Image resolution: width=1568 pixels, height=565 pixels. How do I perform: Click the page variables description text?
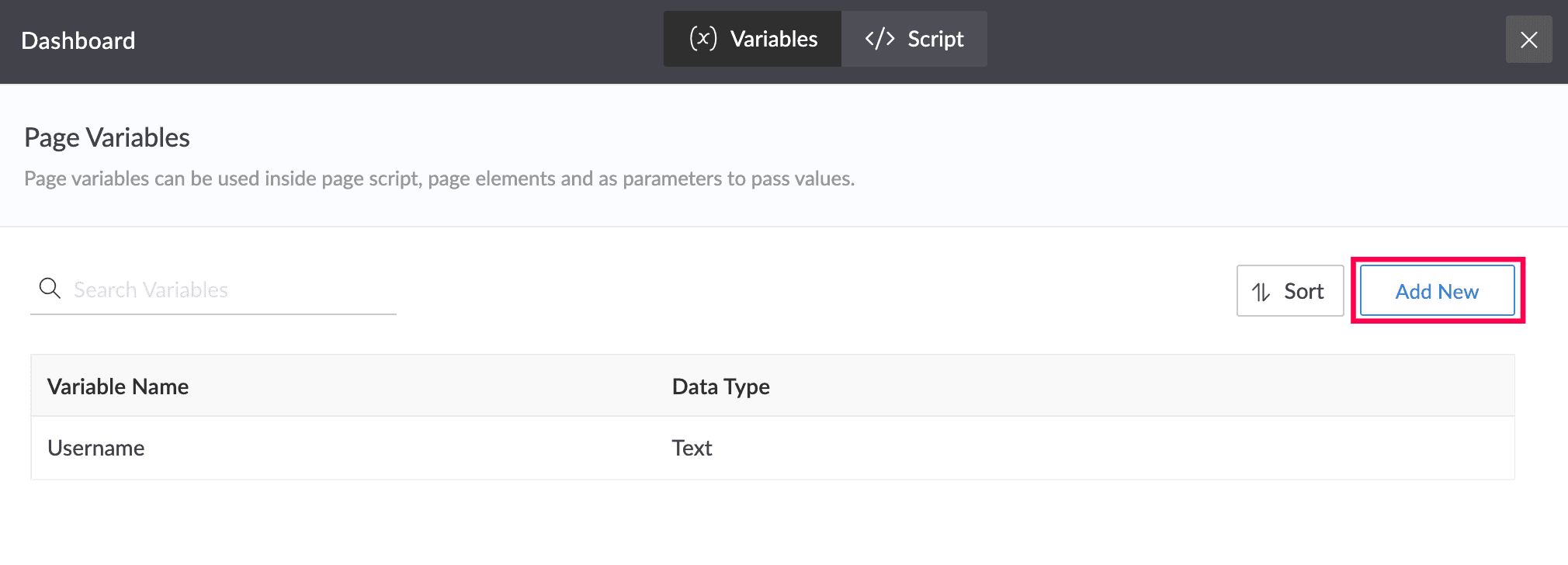[x=439, y=179]
